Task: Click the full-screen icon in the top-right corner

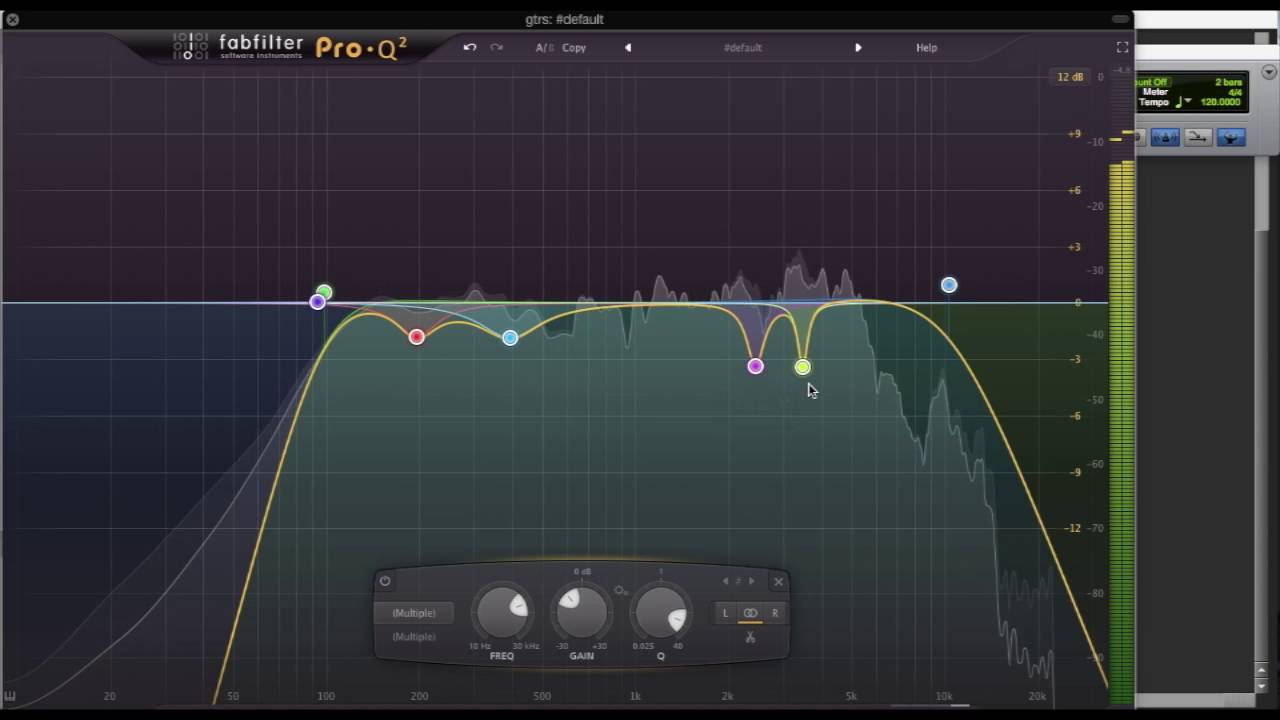Action: point(1122,47)
